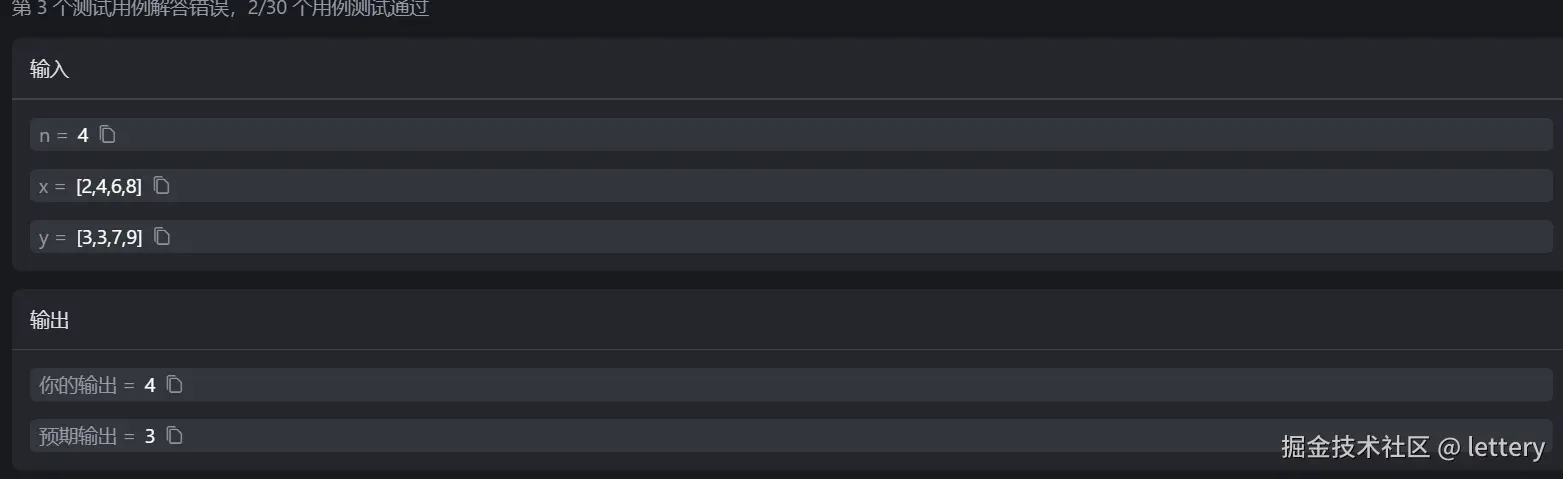Copy the value of n
The width and height of the screenshot is (1563, 479).
click(108, 135)
